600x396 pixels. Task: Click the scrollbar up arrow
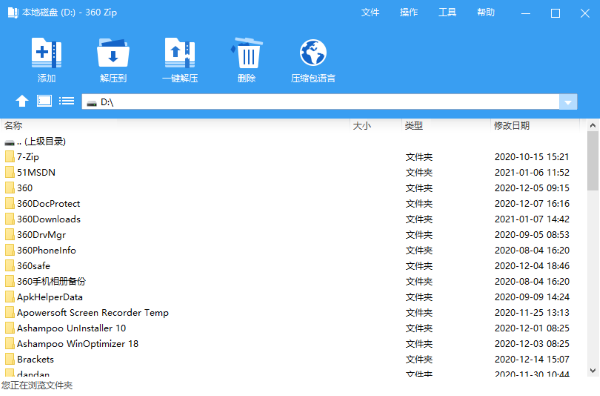click(x=593, y=125)
